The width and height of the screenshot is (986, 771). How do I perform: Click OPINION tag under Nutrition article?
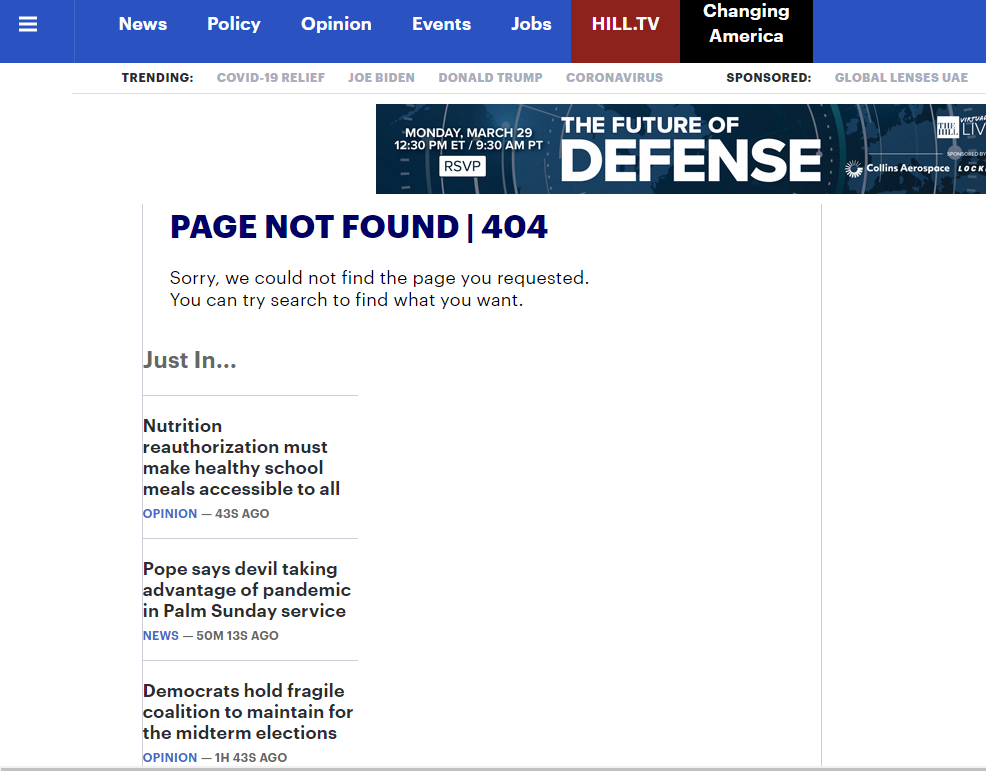[170, 514]
